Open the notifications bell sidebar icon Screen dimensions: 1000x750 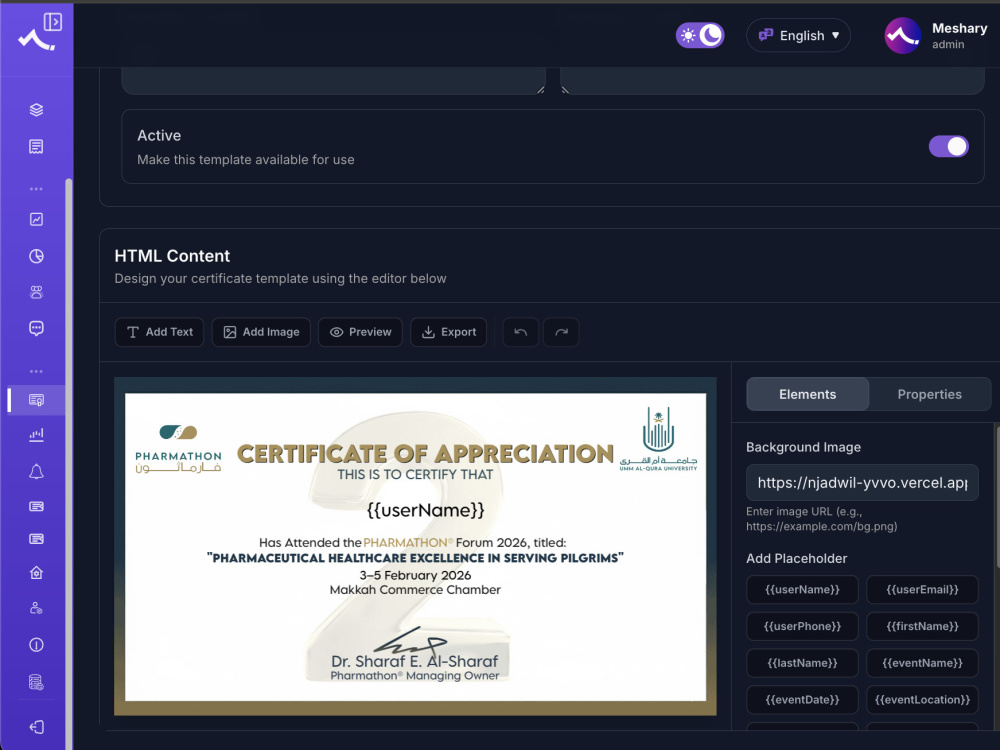pos(36,471)
